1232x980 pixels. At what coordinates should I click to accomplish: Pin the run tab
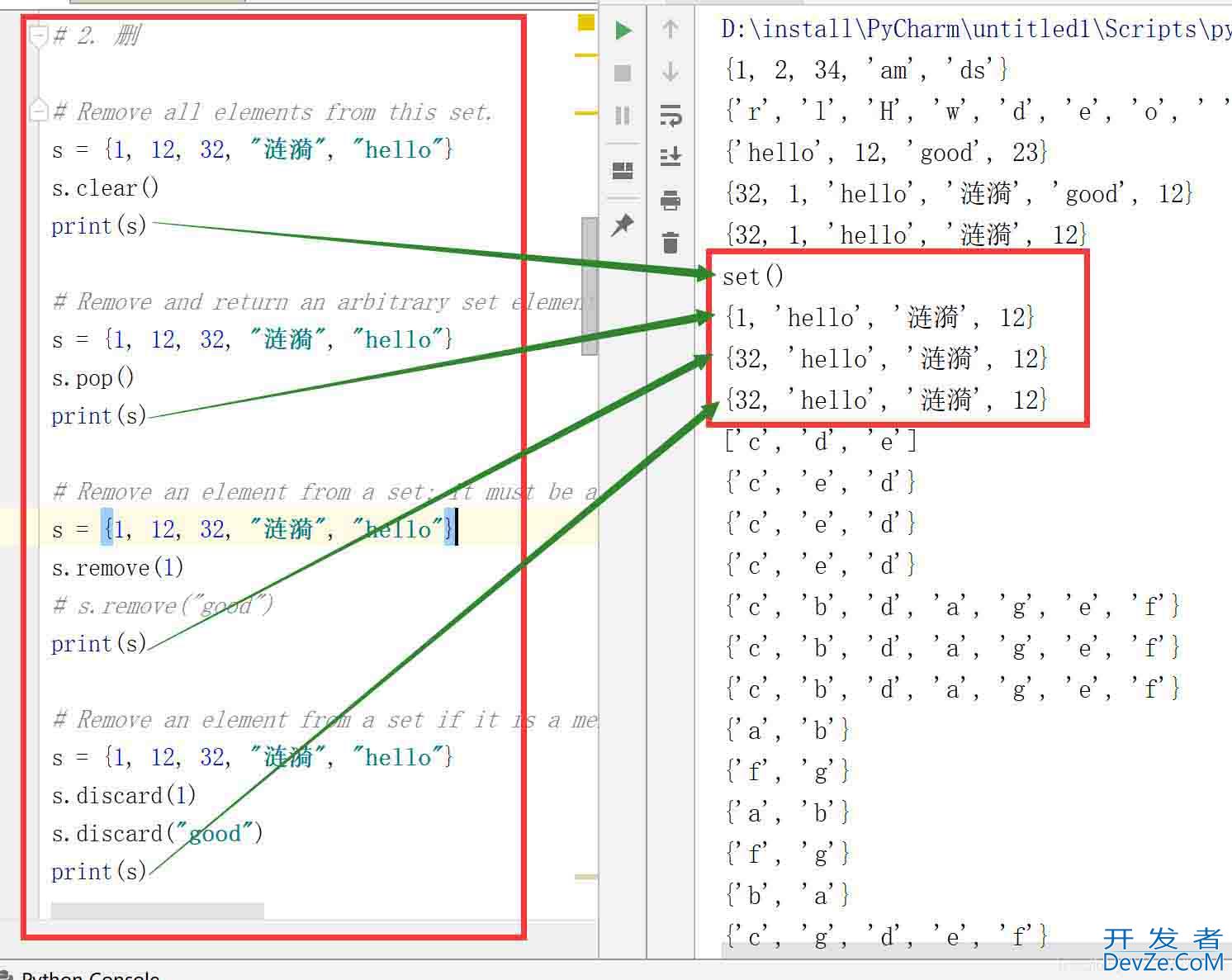623,225
